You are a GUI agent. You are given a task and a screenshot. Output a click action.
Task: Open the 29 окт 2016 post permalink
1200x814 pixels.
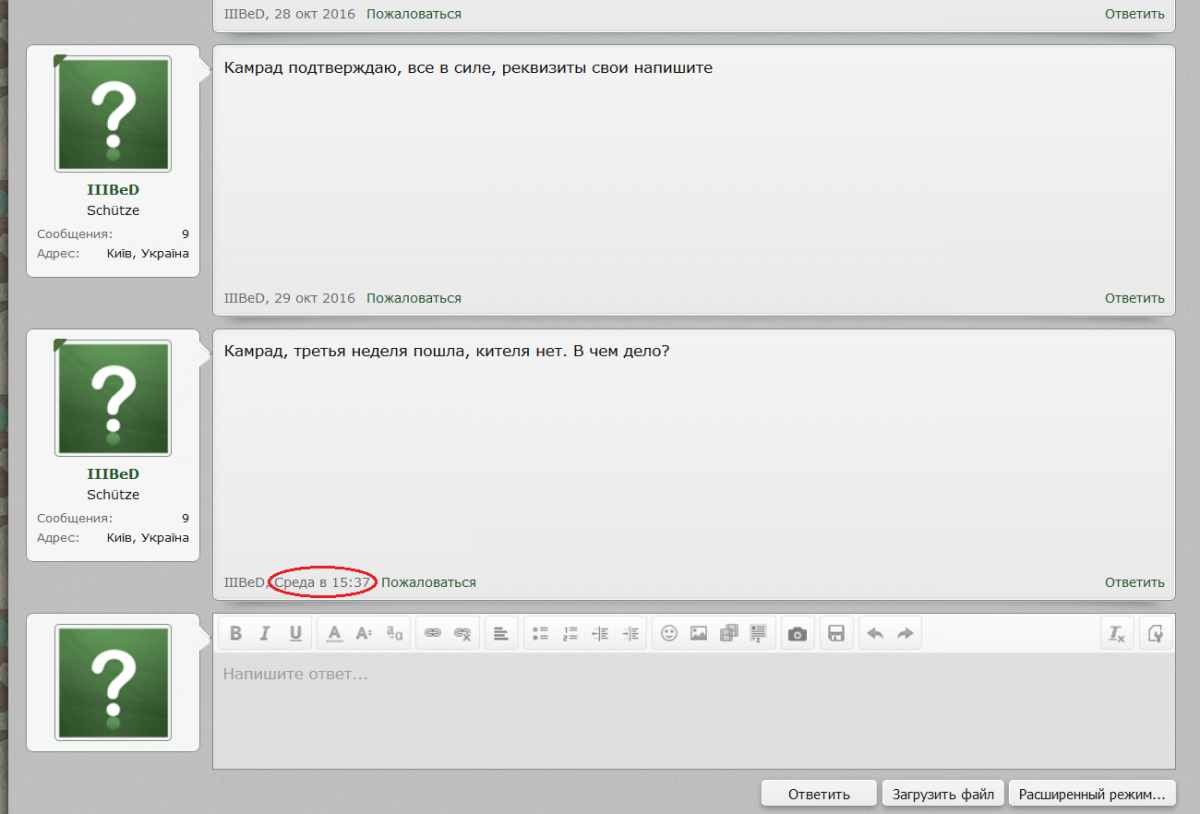[x=315, y=298]
